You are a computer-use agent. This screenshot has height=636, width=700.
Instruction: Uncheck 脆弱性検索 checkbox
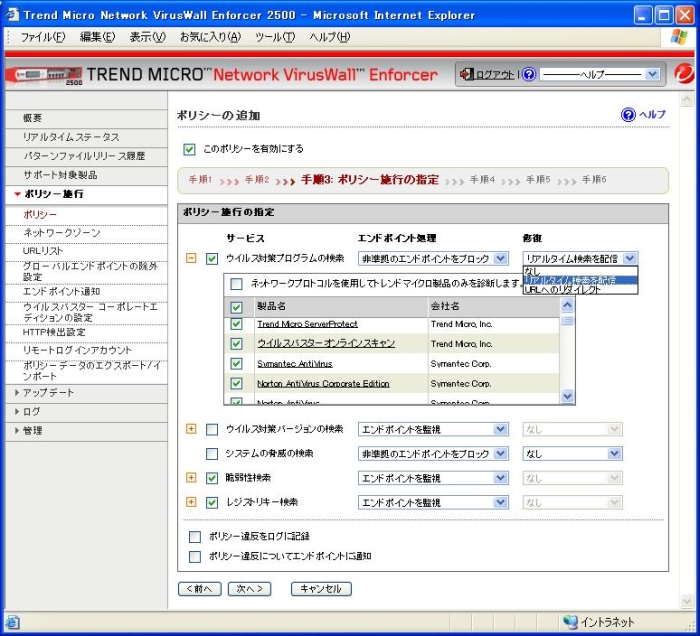pyautogui.click(x=212, y=478)
